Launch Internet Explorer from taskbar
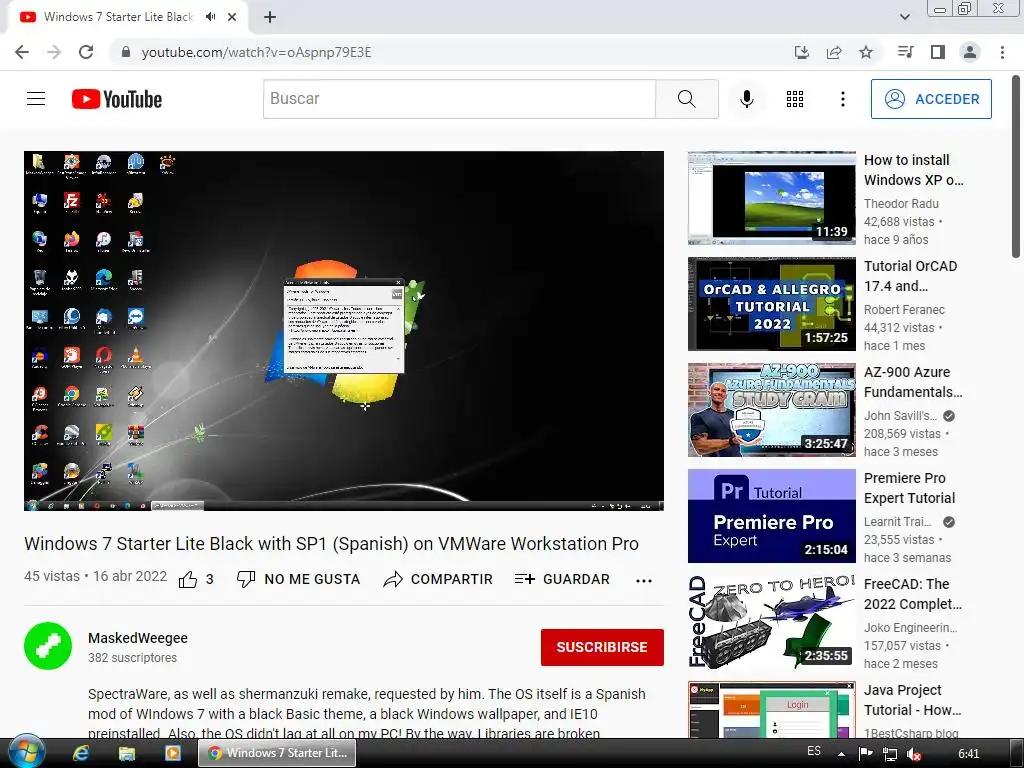 pos(81,753)
